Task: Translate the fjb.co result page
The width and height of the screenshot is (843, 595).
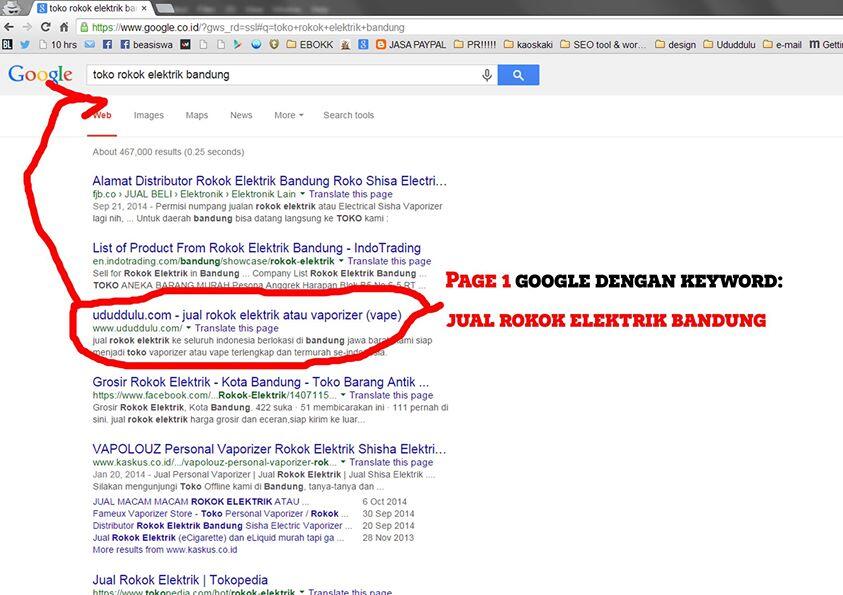Action: pyautogui.click(x=351, y=194)
